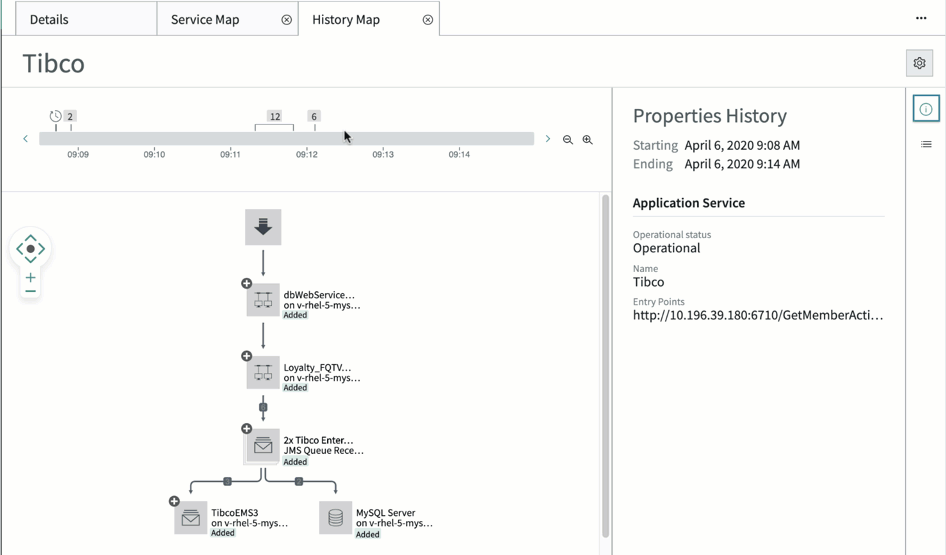This screenshot has height=555, width=946.
Task: Show the info properties panel icon
Action: pyautogui.click(x=926, y=109)
